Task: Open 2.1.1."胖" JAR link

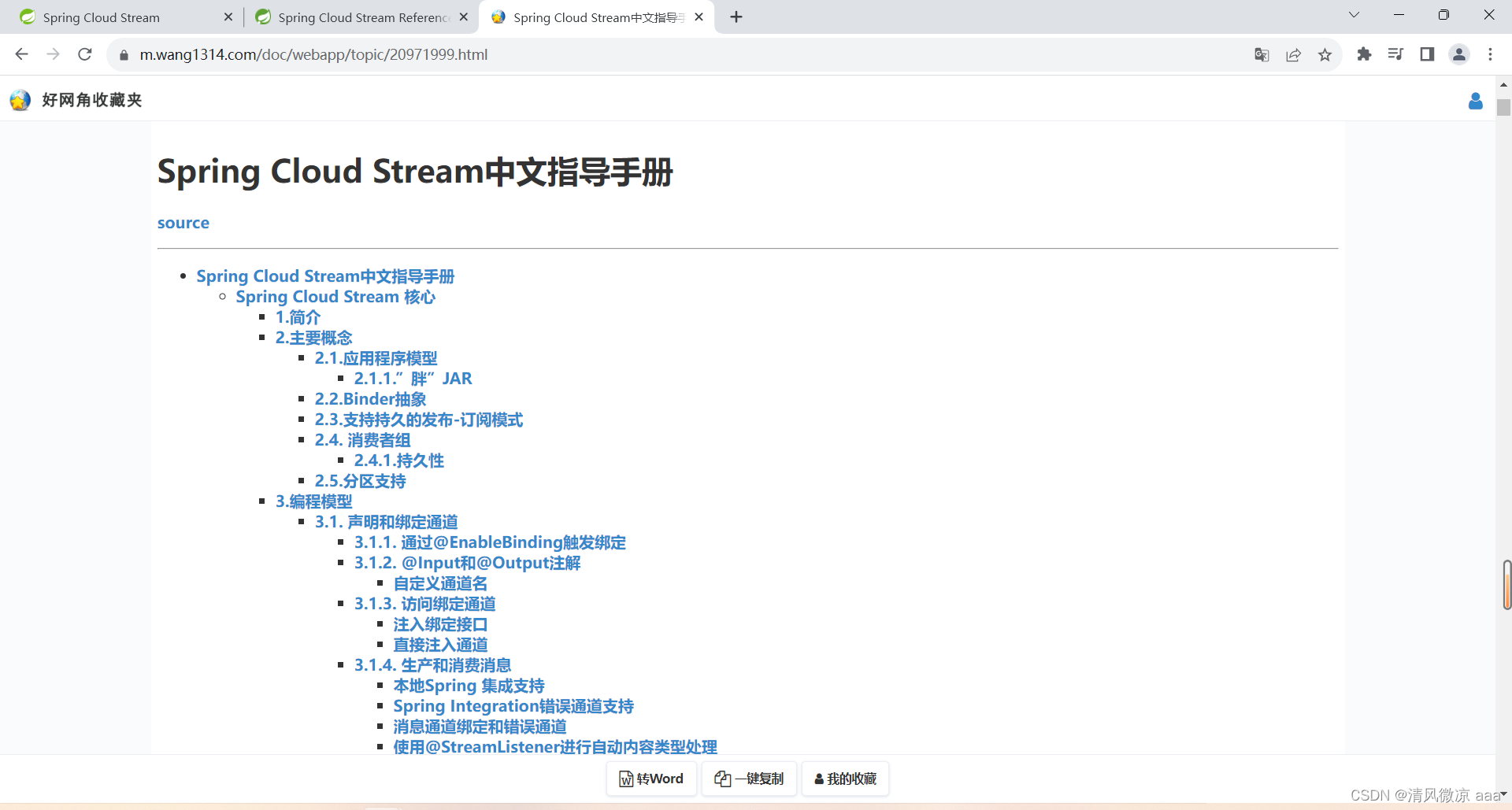Action: pyautogui.click(x=413, y=379)
